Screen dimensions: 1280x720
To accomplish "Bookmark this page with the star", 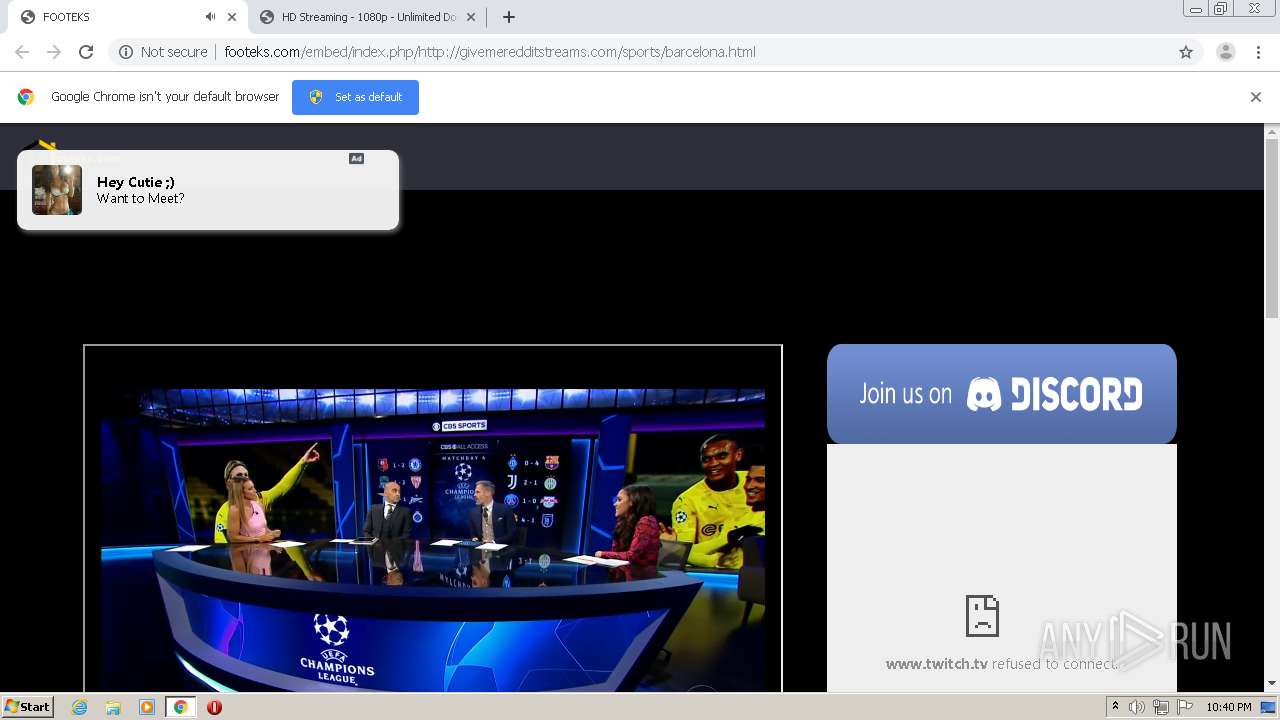I will click(1186, 52).
